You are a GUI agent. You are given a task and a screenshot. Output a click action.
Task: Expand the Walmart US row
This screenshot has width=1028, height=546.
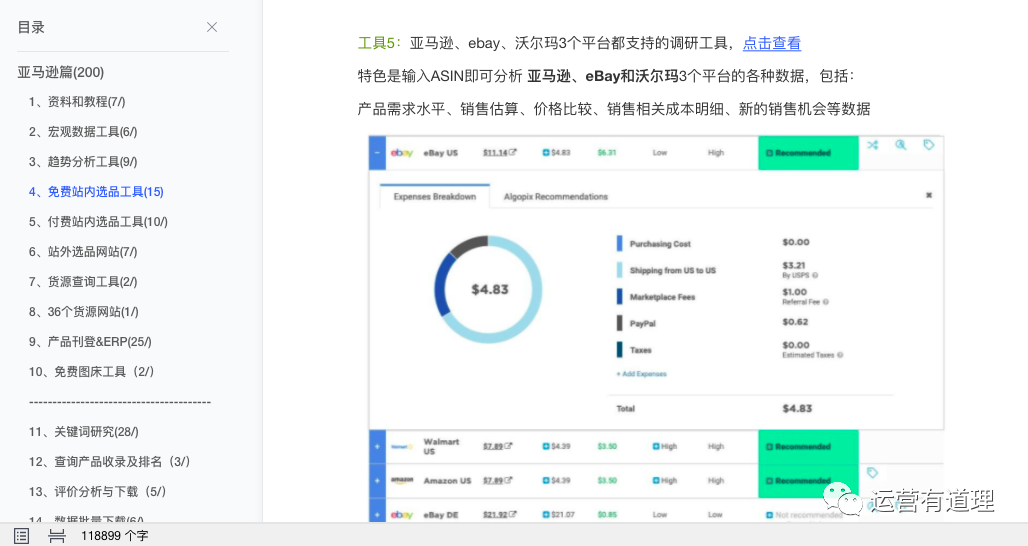point(377,446)
